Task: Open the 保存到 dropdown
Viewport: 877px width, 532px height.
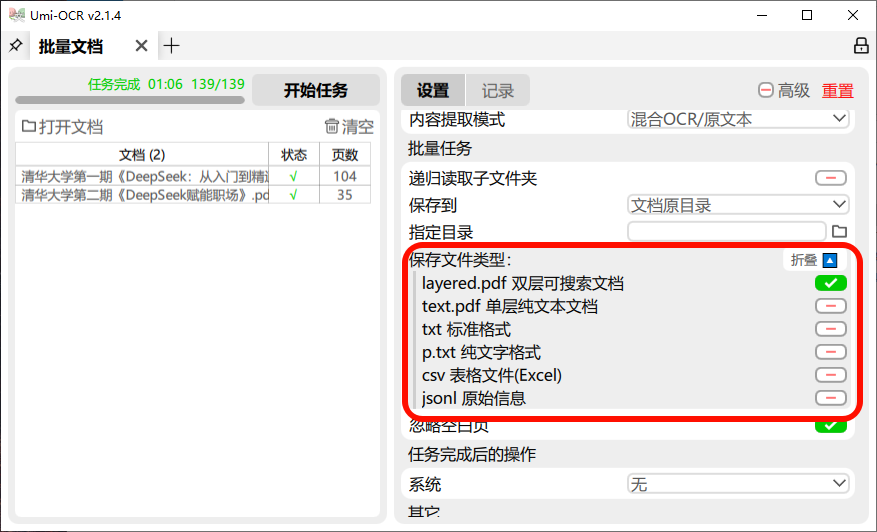Action: (738, 205)
